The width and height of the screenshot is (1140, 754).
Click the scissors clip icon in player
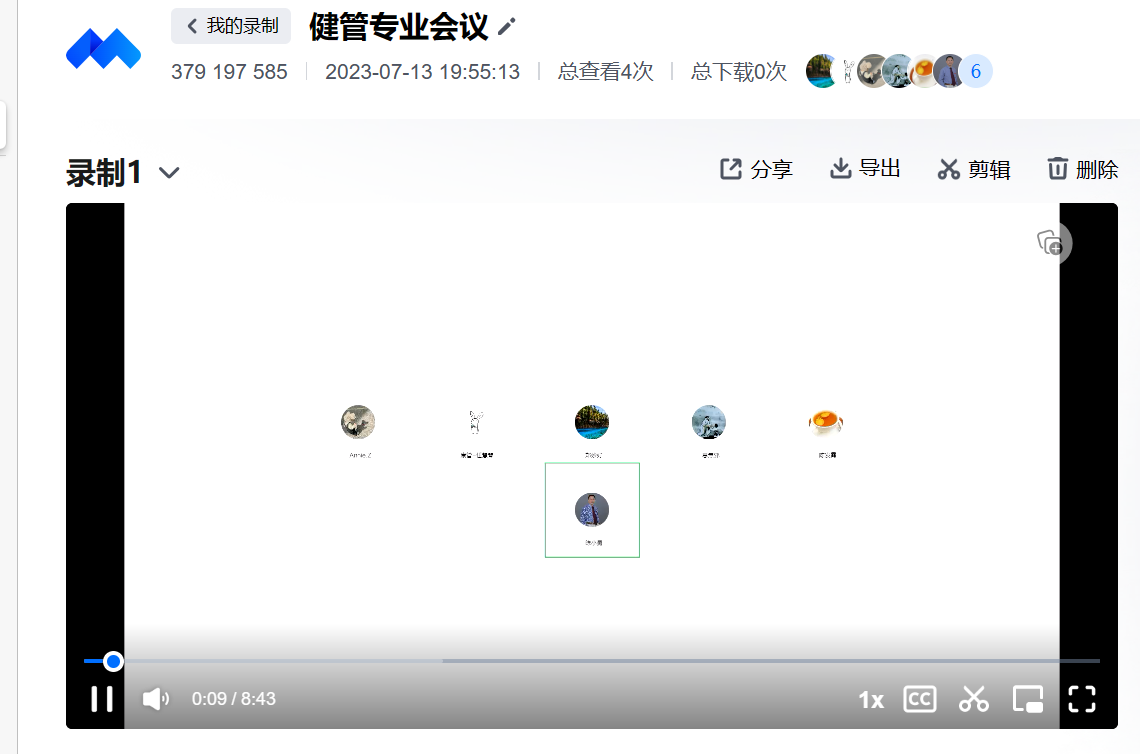(973, 699)
